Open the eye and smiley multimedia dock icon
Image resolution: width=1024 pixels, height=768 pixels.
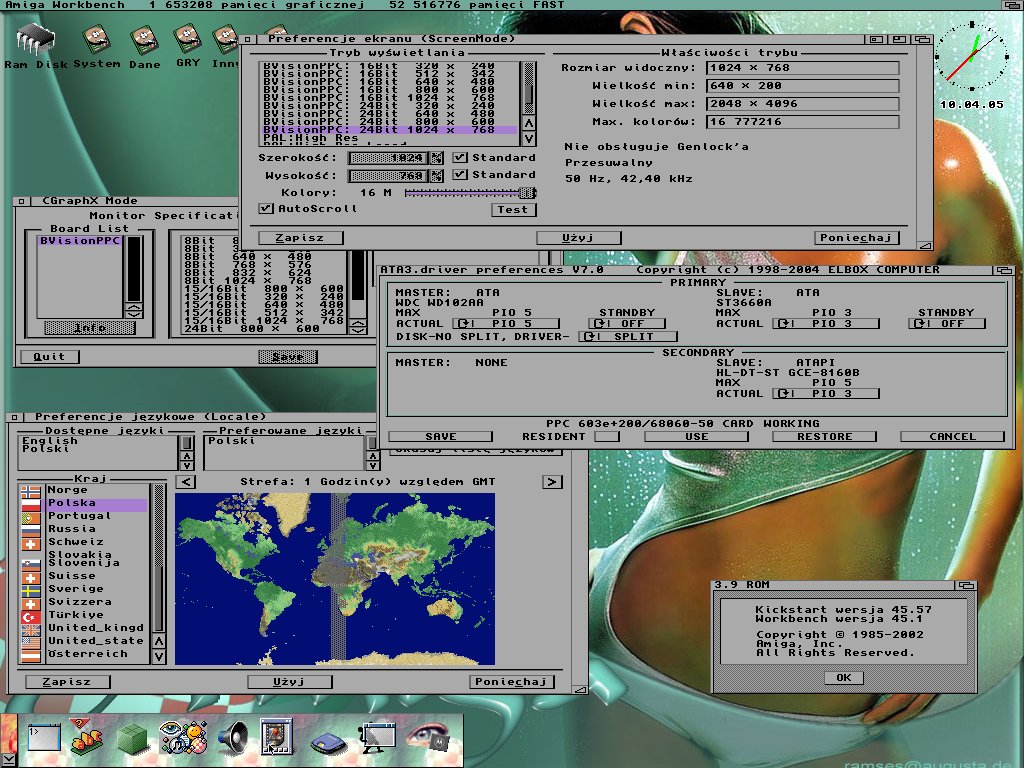tap(184, 737)
